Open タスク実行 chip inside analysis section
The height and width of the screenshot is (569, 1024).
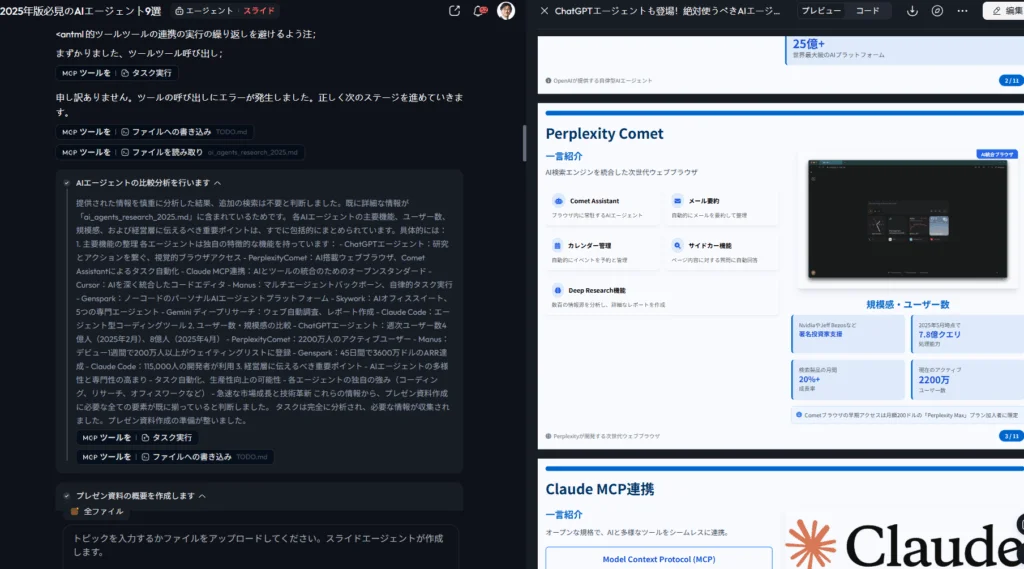coord(137,438)
